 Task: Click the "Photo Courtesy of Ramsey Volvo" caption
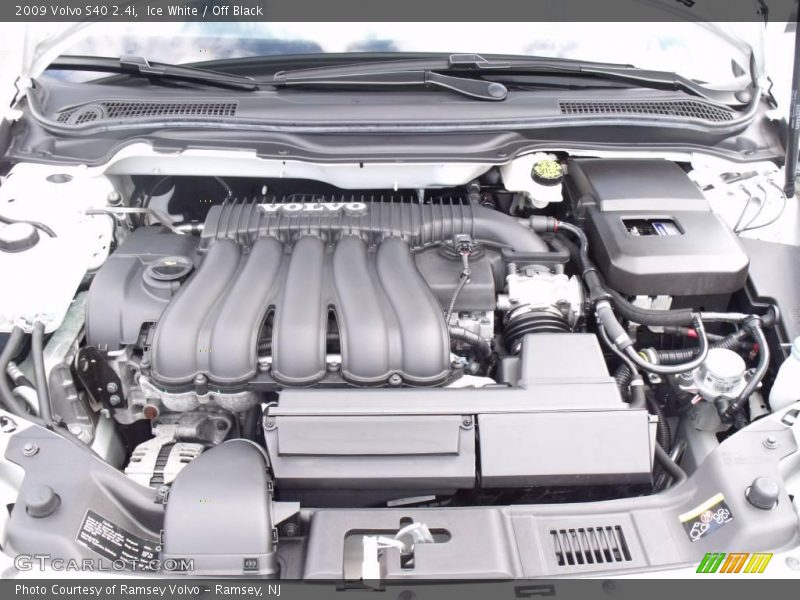coord(107,590)
